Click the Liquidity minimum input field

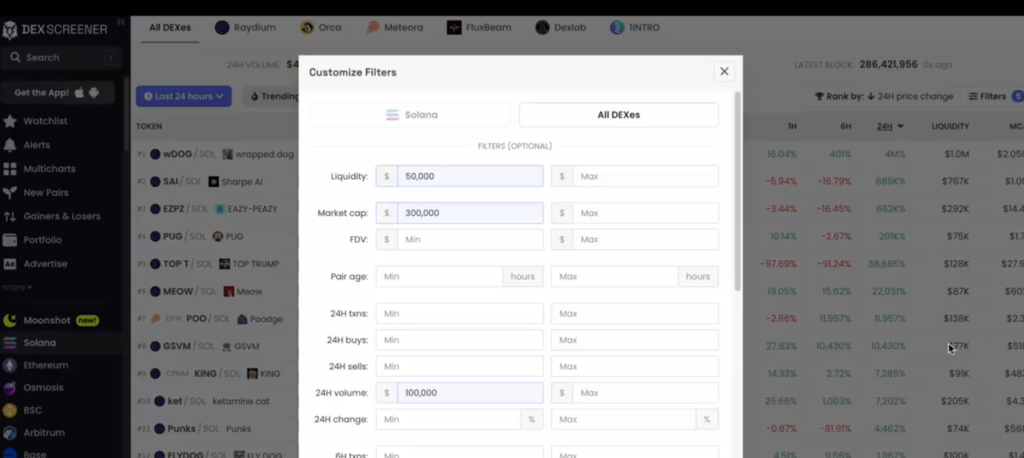coord(469,176)
